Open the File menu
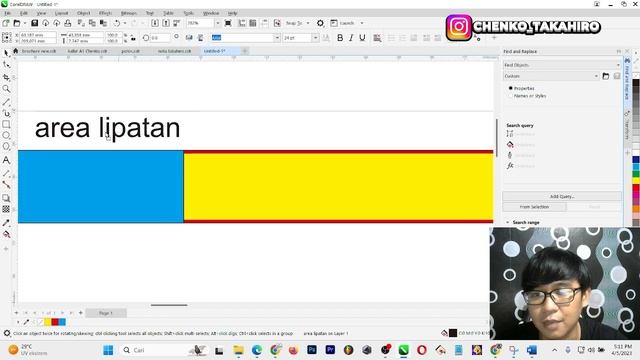Viewport: 640px width, 360px height. tap(7, 13)
